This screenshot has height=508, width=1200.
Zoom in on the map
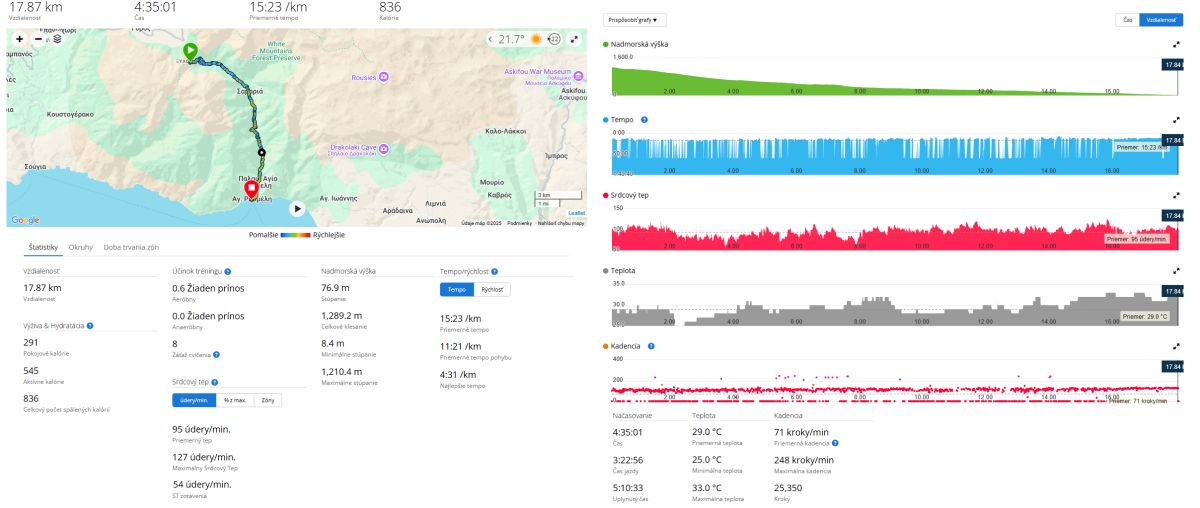[x=20, y=39]
